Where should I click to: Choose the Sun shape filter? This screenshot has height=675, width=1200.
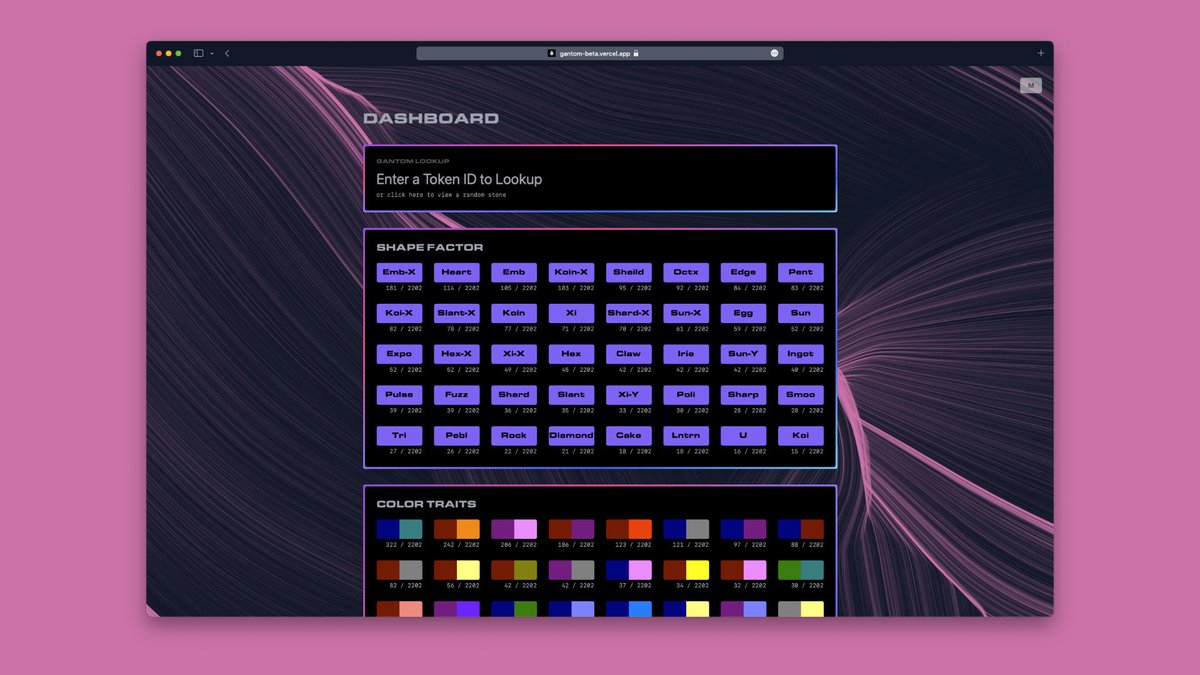coord(801,313)
